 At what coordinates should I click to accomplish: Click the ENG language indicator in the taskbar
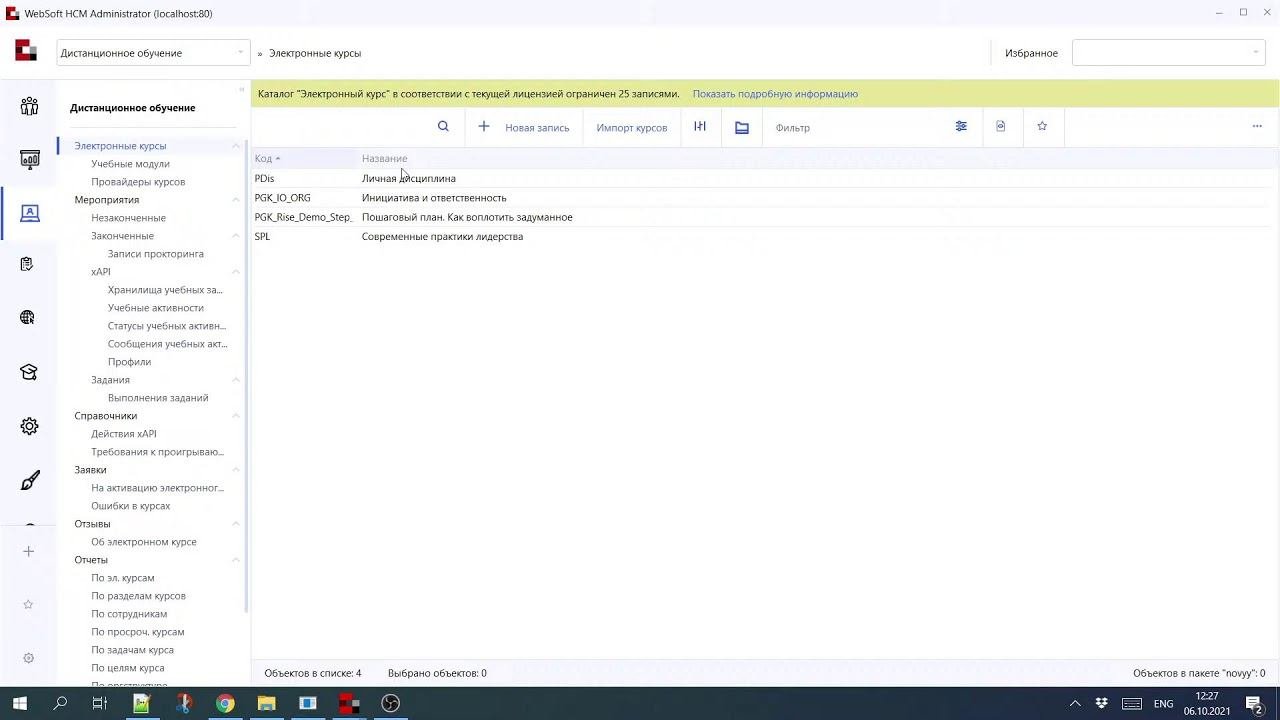tap(1163, 704)
